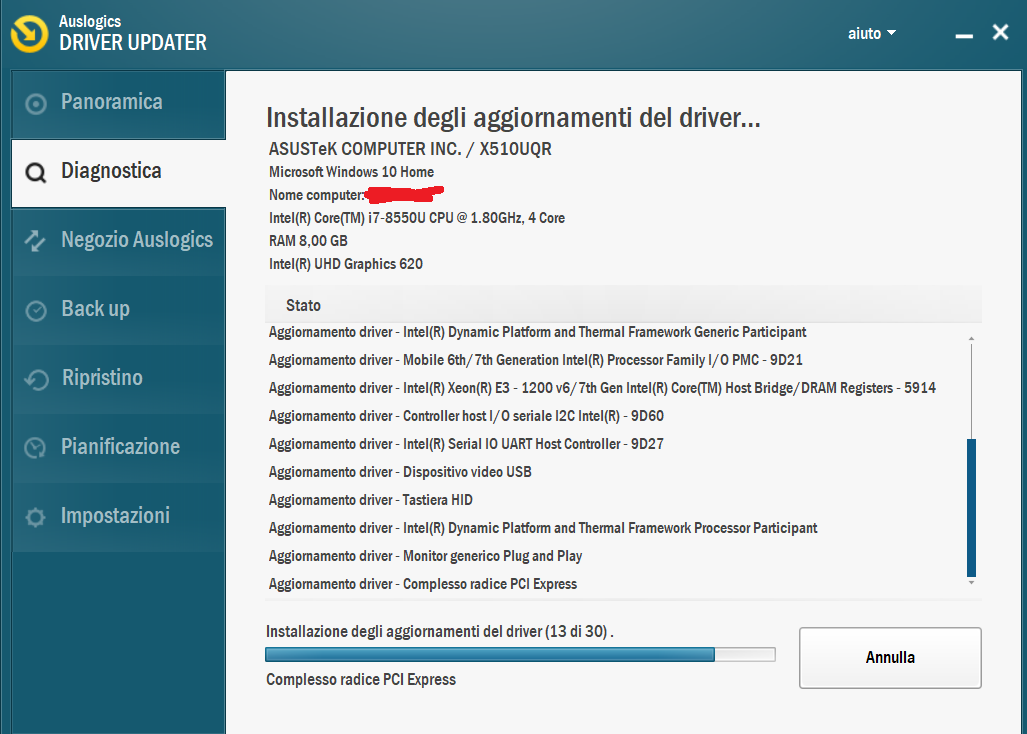The image size is (1027, 734).
Task: Open the Negozio Auslogics section
Action: (119, 242)
